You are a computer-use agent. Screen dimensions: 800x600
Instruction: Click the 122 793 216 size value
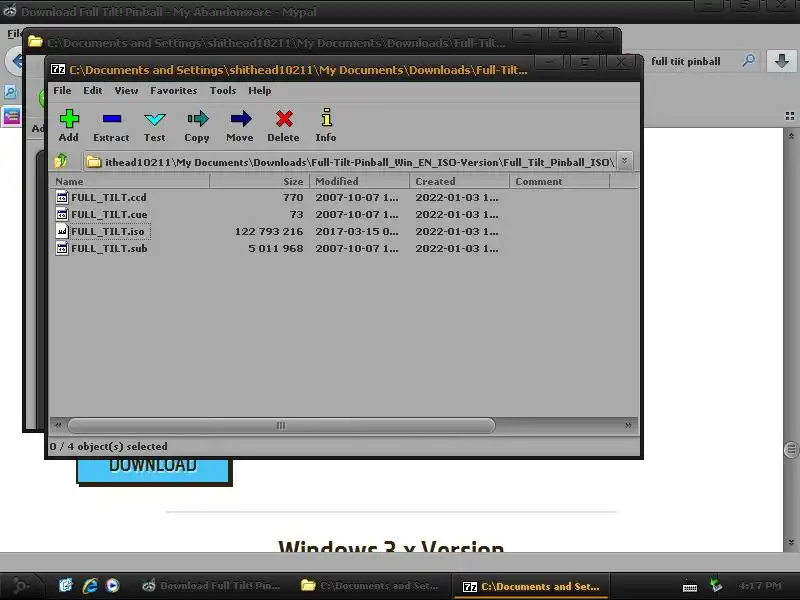[x=269, y=231]
